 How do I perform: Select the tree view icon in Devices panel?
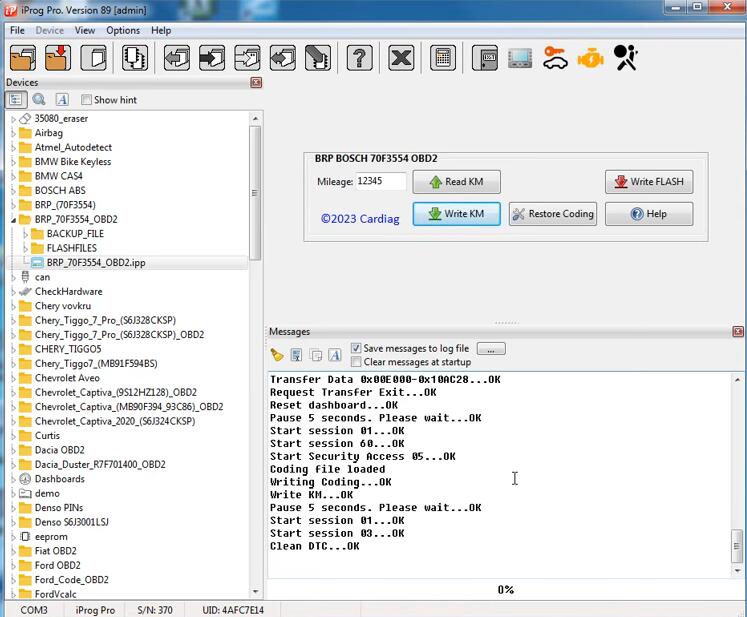16,100
